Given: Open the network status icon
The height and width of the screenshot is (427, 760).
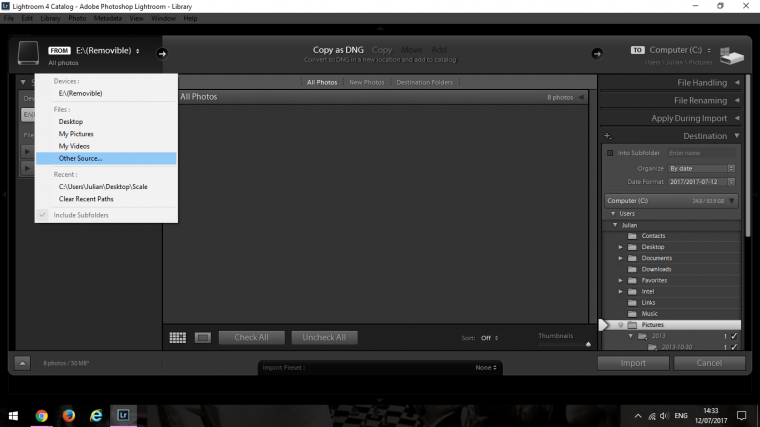Looking at the screenshot, I should pyautogui.click(x=651, y=416).
